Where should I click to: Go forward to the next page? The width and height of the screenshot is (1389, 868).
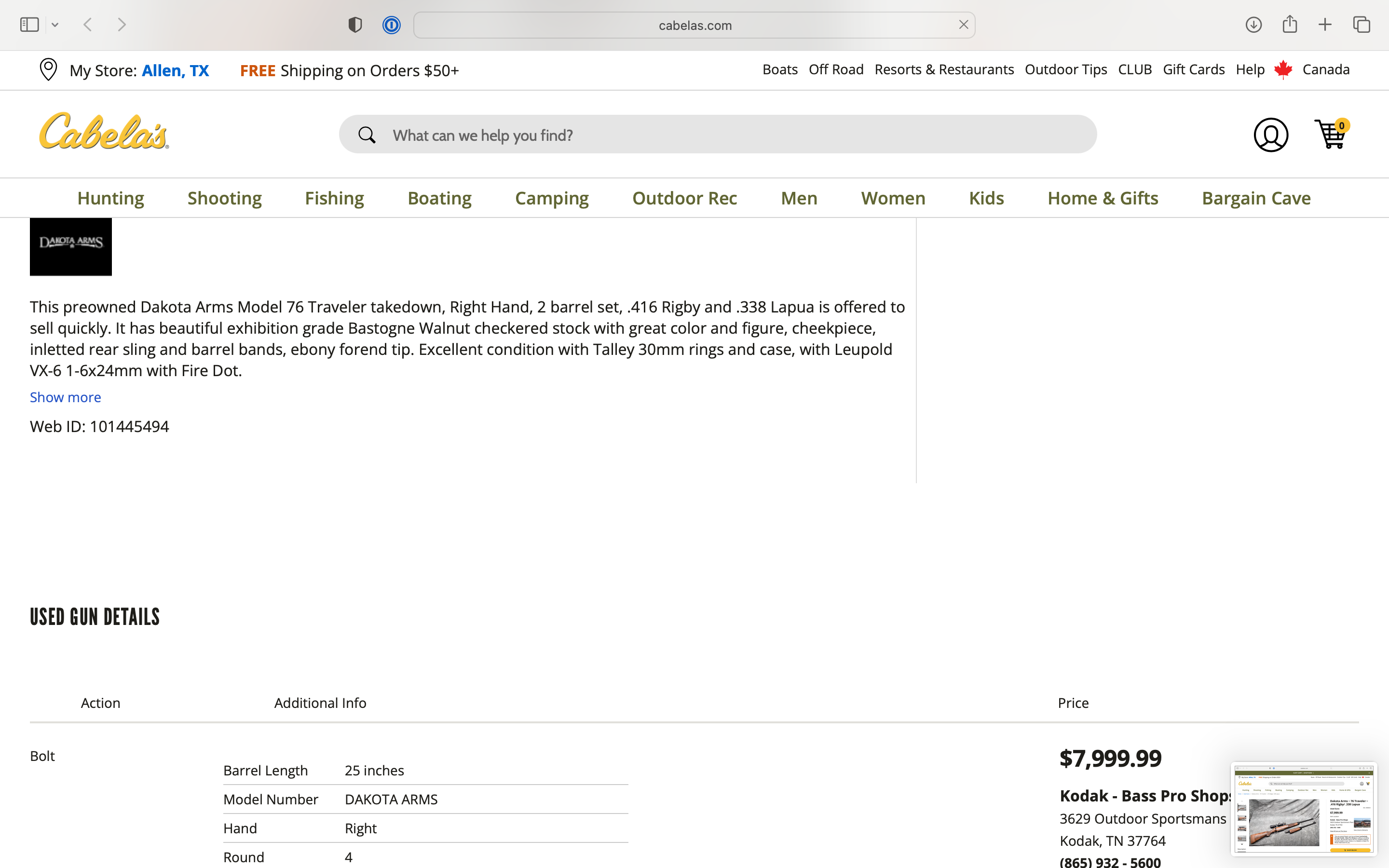(x=121, y=25)
